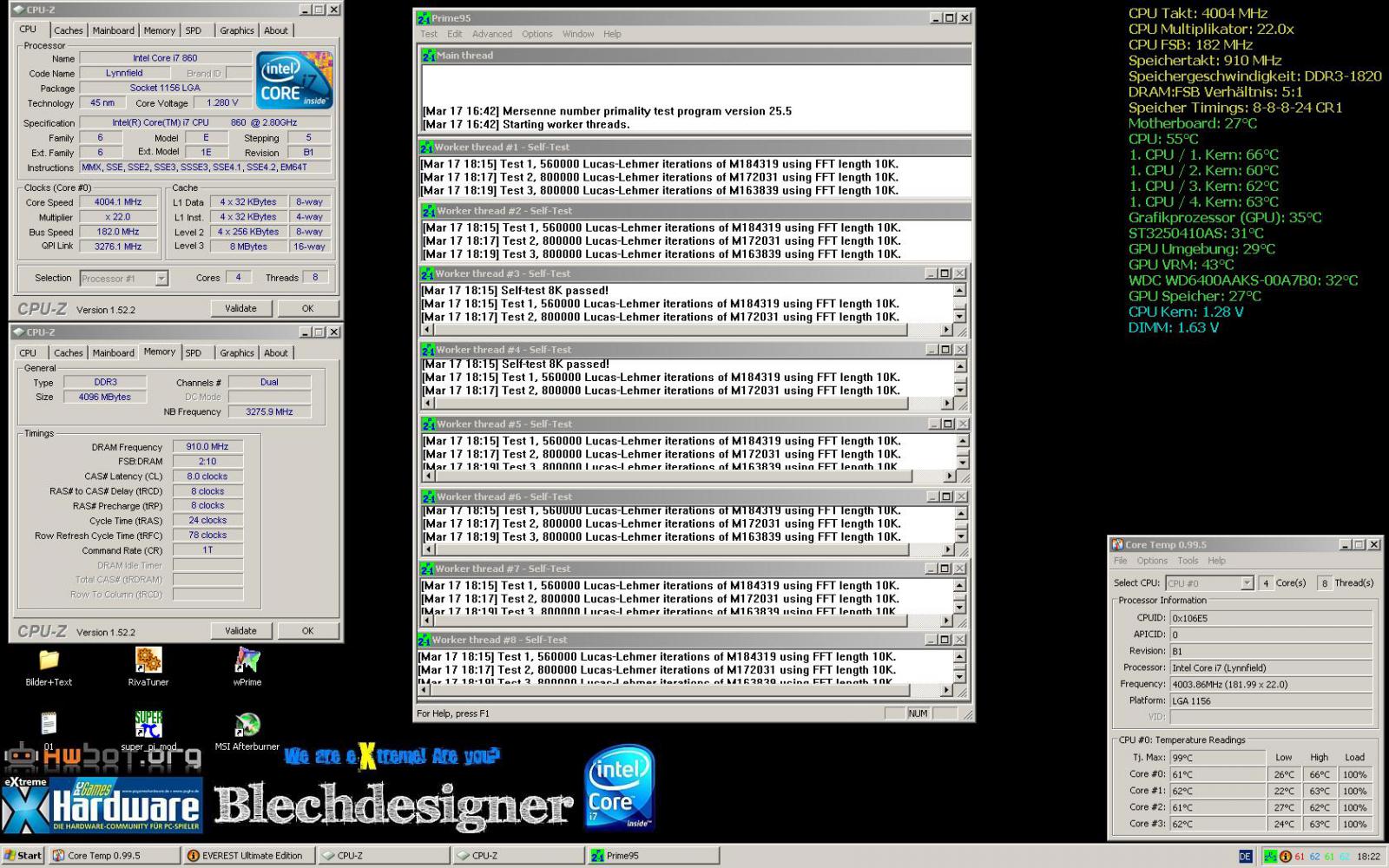Open Prime95 Edit menu
Viewport: 1389px width, 868px height.
click(455, 34)
